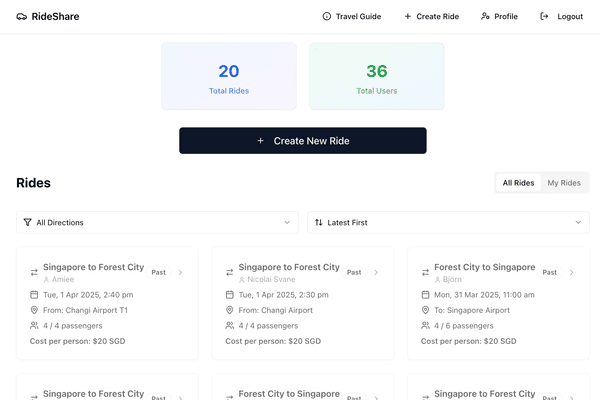
Task: Click the Past badge on Amiee's ride
Action: pos(158,272)
